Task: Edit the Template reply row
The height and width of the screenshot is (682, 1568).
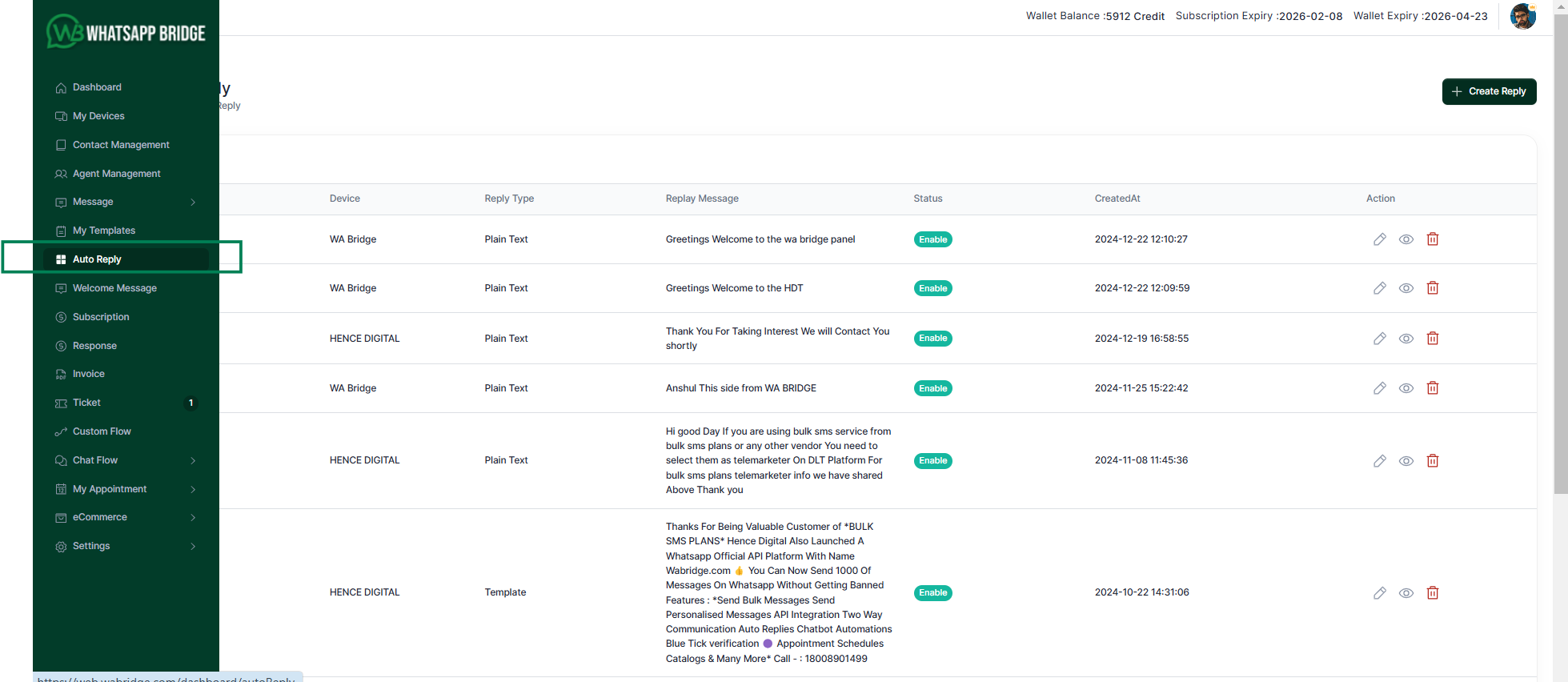Action: (x=1380, y=593)
